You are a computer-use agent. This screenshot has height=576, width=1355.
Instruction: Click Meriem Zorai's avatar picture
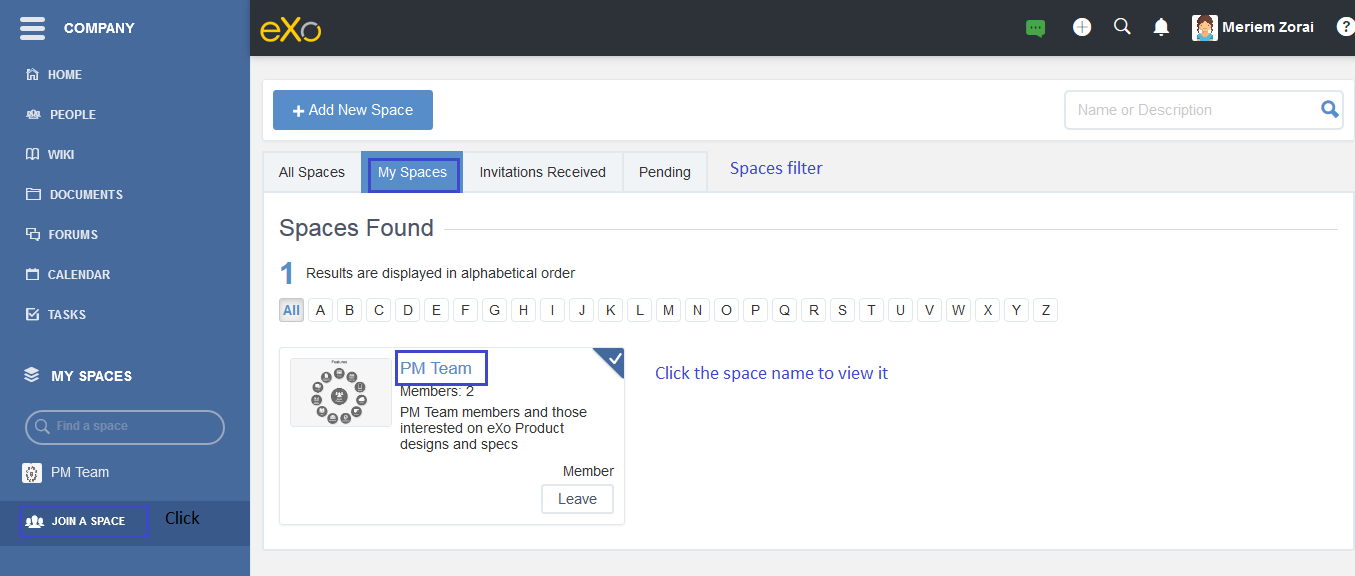(x=1205, y=27)
